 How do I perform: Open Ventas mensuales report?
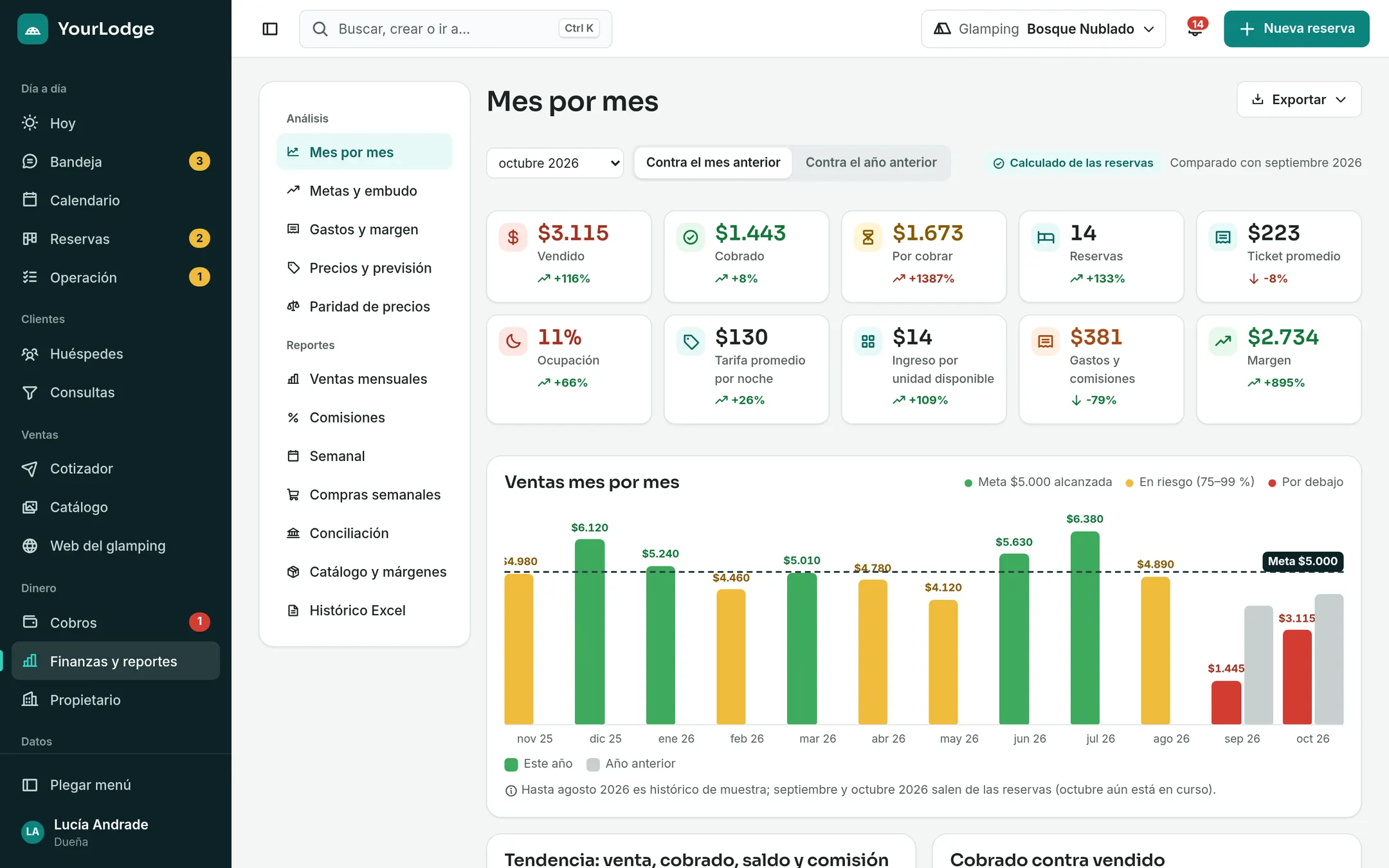tap(364, 379)
